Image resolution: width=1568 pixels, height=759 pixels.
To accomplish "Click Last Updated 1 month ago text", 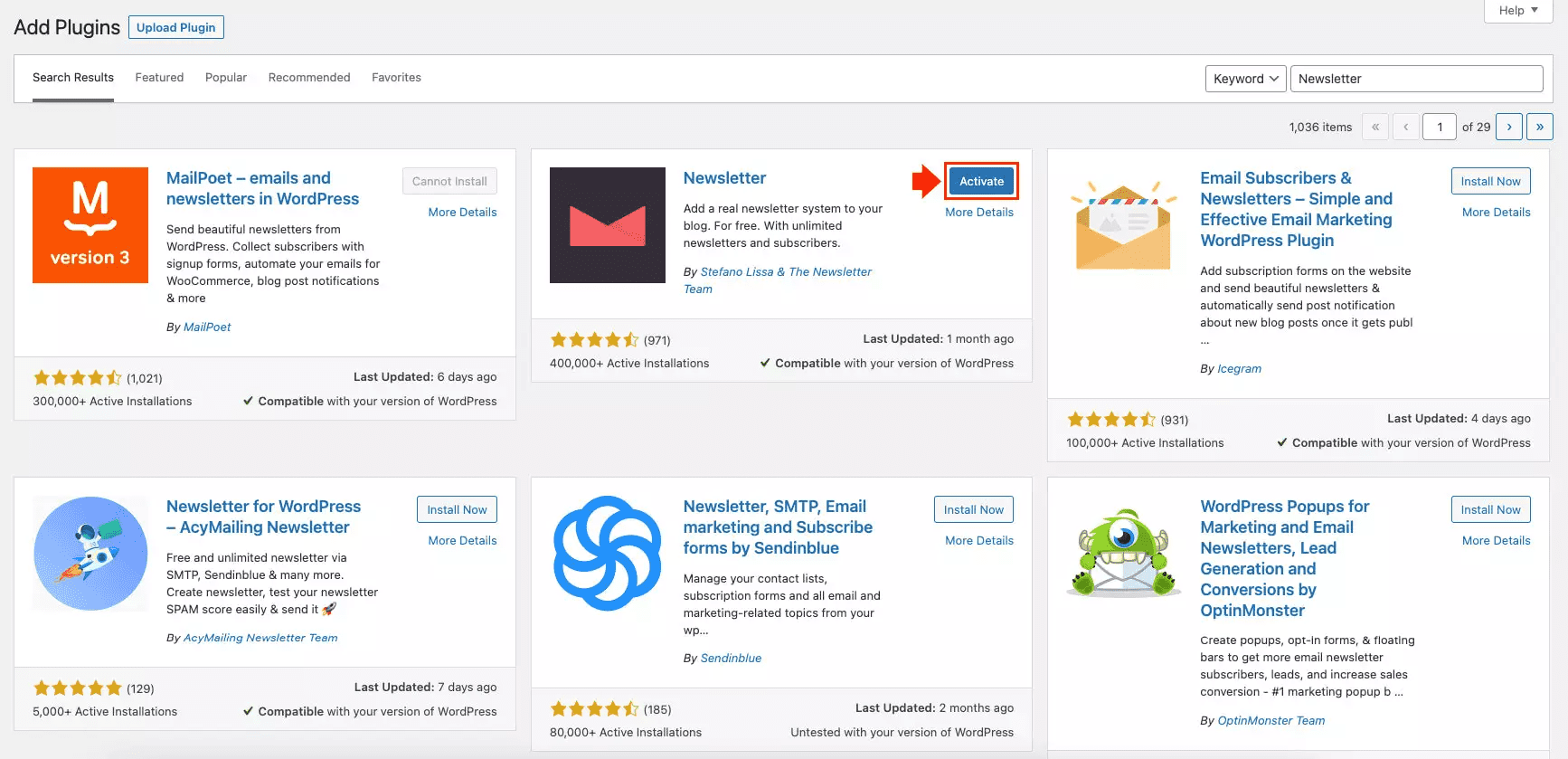I will click(938, 338).
